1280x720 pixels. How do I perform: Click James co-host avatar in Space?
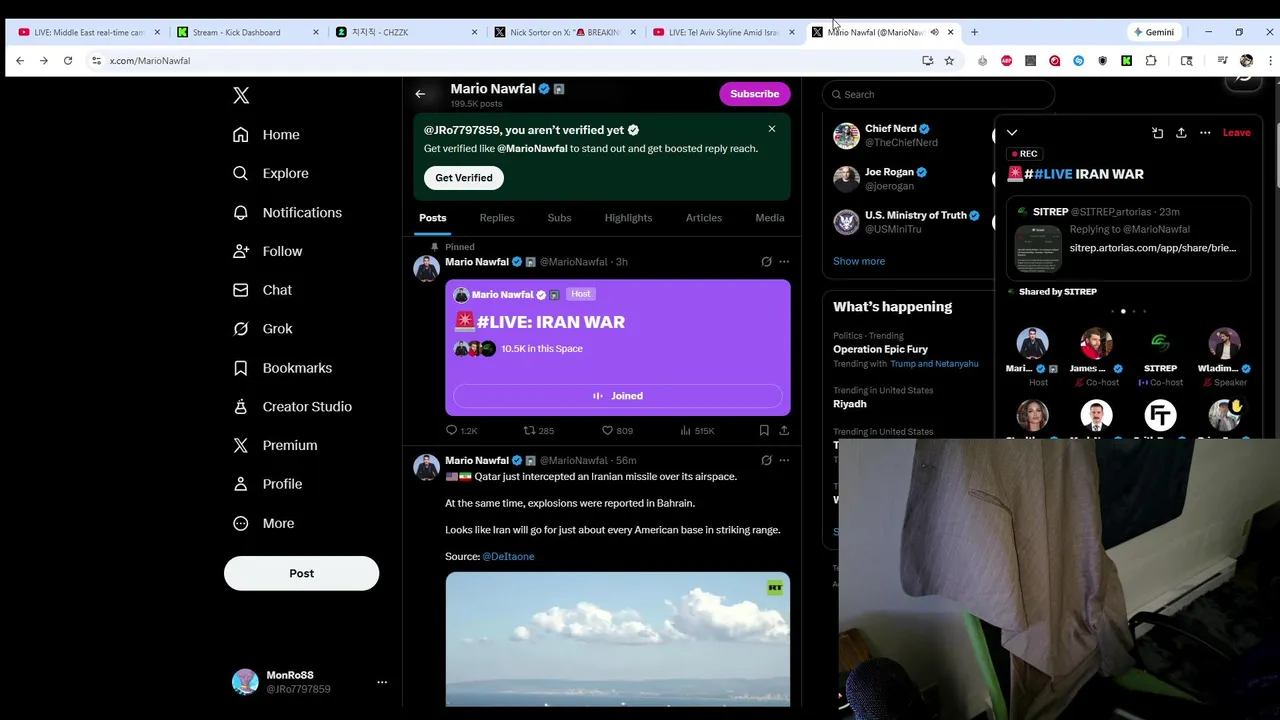1096,343
